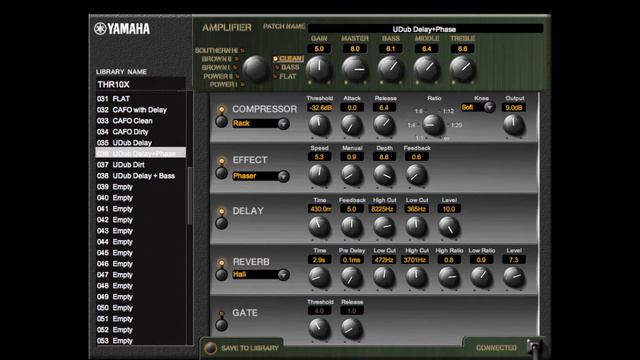640x360 pixels.
Task: Click the Delay Time knob
Action: [x=319, y=227]
